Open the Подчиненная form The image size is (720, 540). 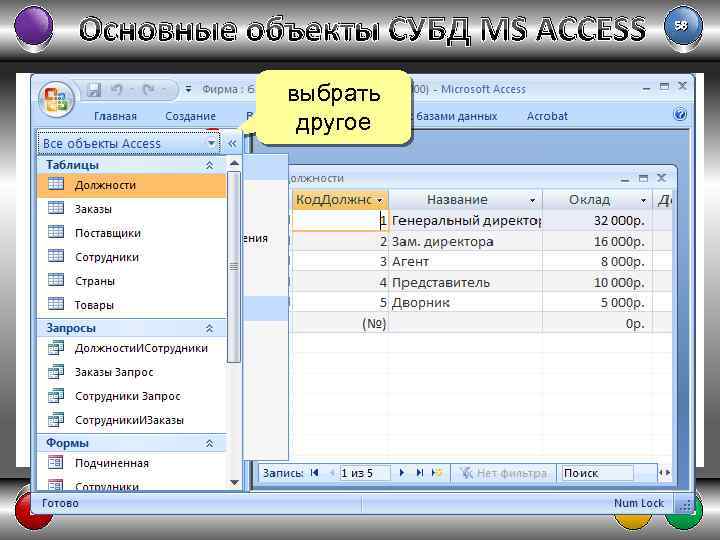pyautogui.click(x=131, y=463)
